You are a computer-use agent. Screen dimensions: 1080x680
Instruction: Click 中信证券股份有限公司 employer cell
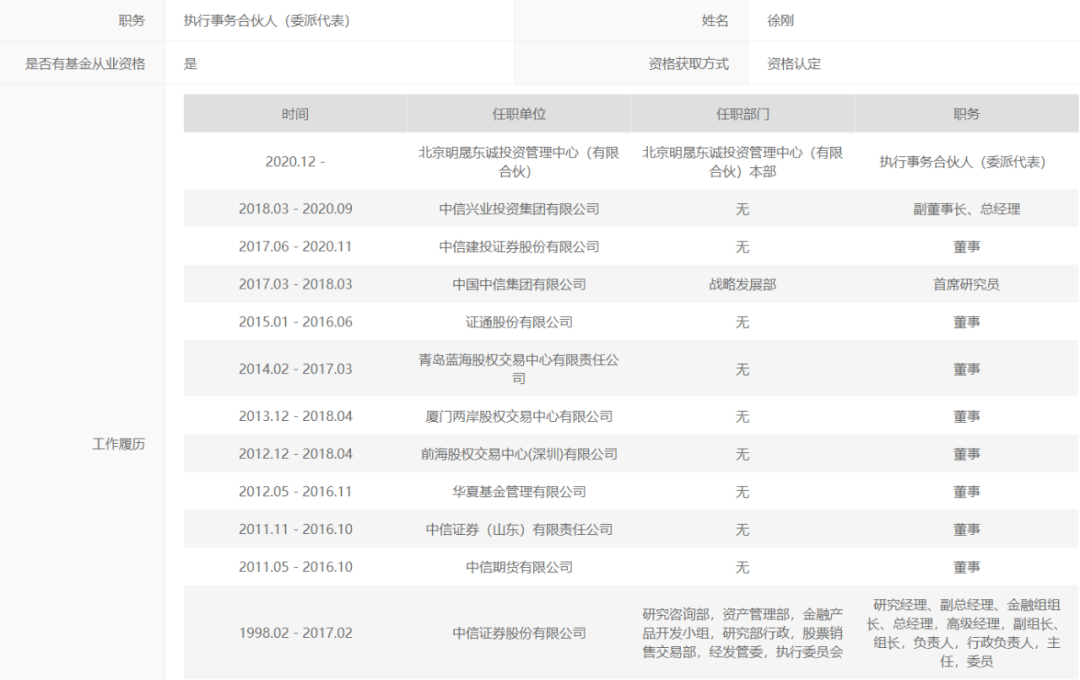coord(519,632)
